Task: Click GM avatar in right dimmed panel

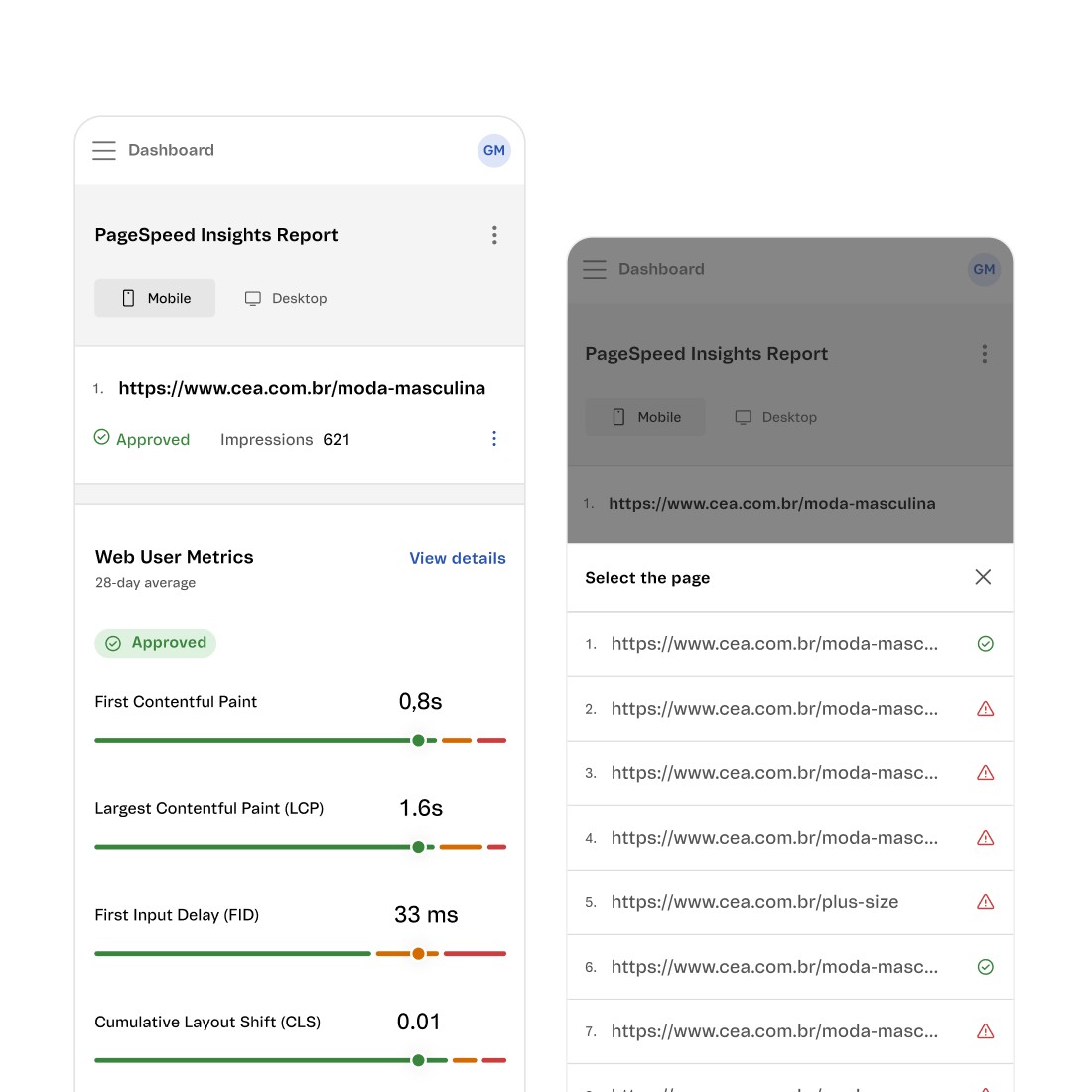Action: pyautogui.click(x=984, y=269)
